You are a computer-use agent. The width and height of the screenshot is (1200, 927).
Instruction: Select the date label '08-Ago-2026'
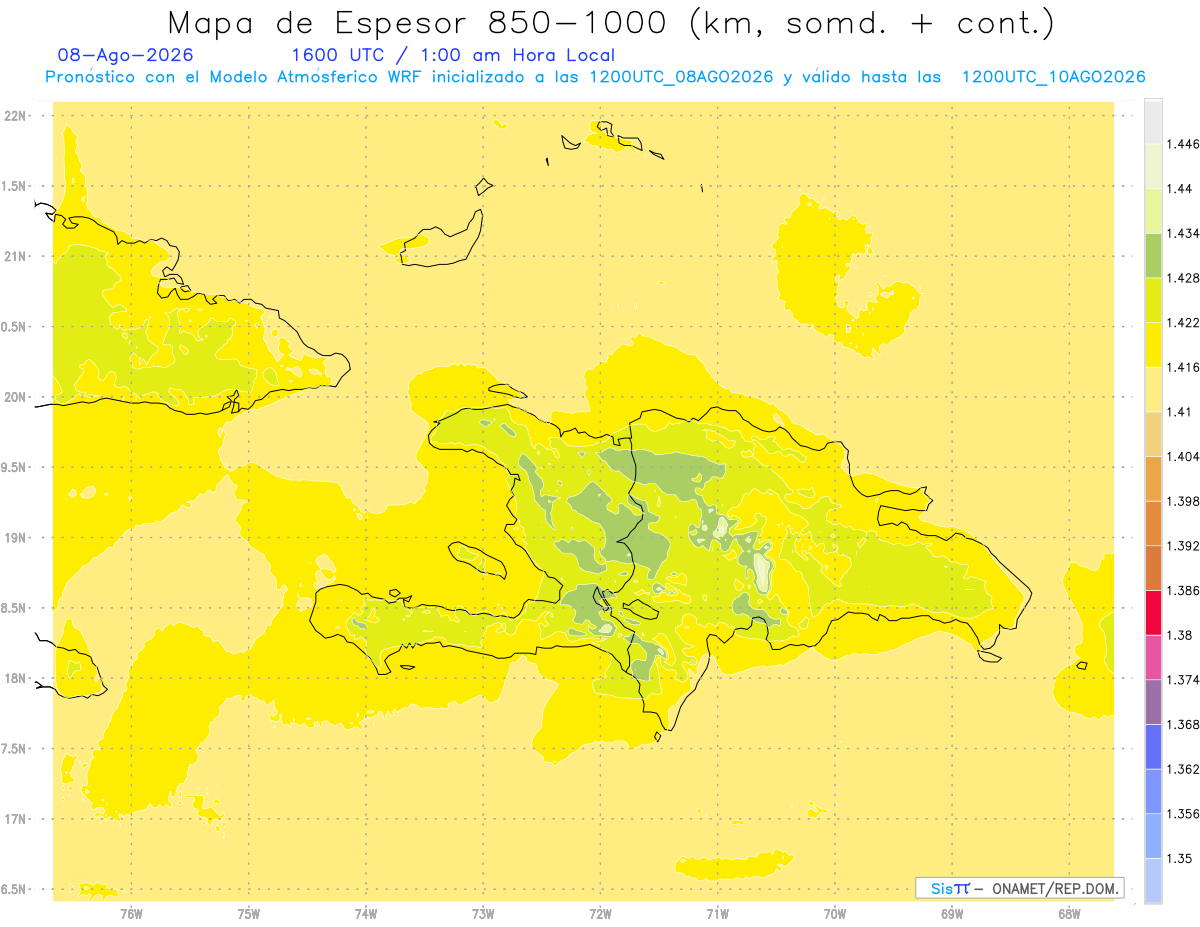126,55
